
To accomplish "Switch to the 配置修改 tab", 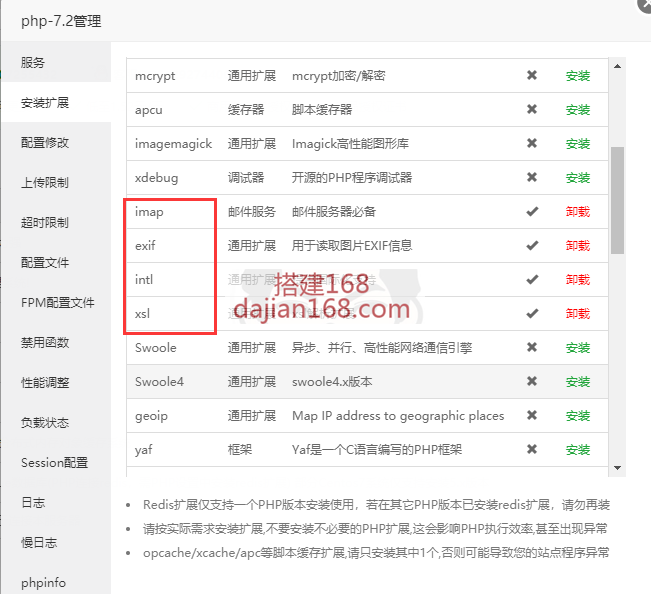I will pyautogui.click(x=45, y=143).
